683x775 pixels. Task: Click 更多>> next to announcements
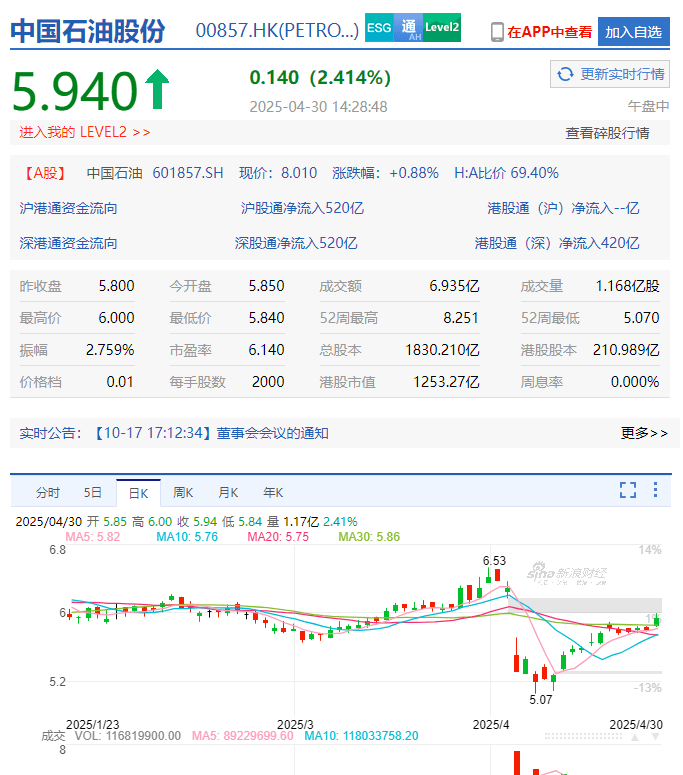644,433
